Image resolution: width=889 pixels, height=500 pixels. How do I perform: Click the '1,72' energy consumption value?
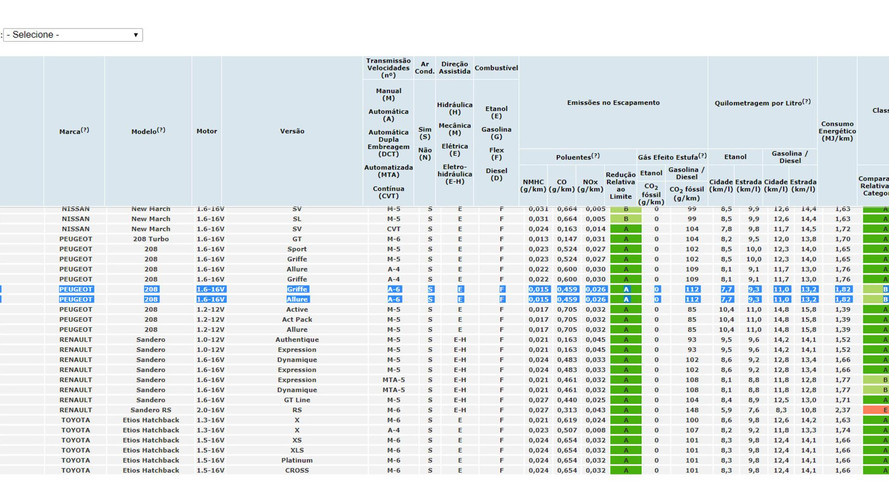(x=843, y=229)
